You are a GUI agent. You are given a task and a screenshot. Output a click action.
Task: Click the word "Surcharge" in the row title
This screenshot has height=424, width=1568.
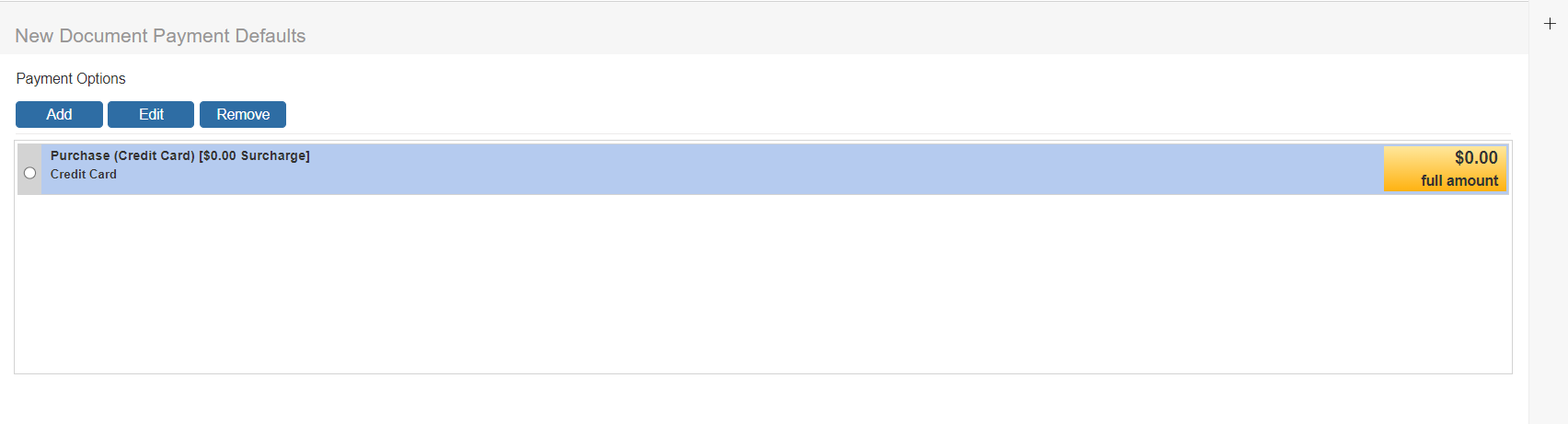click(x=273, y=155)
